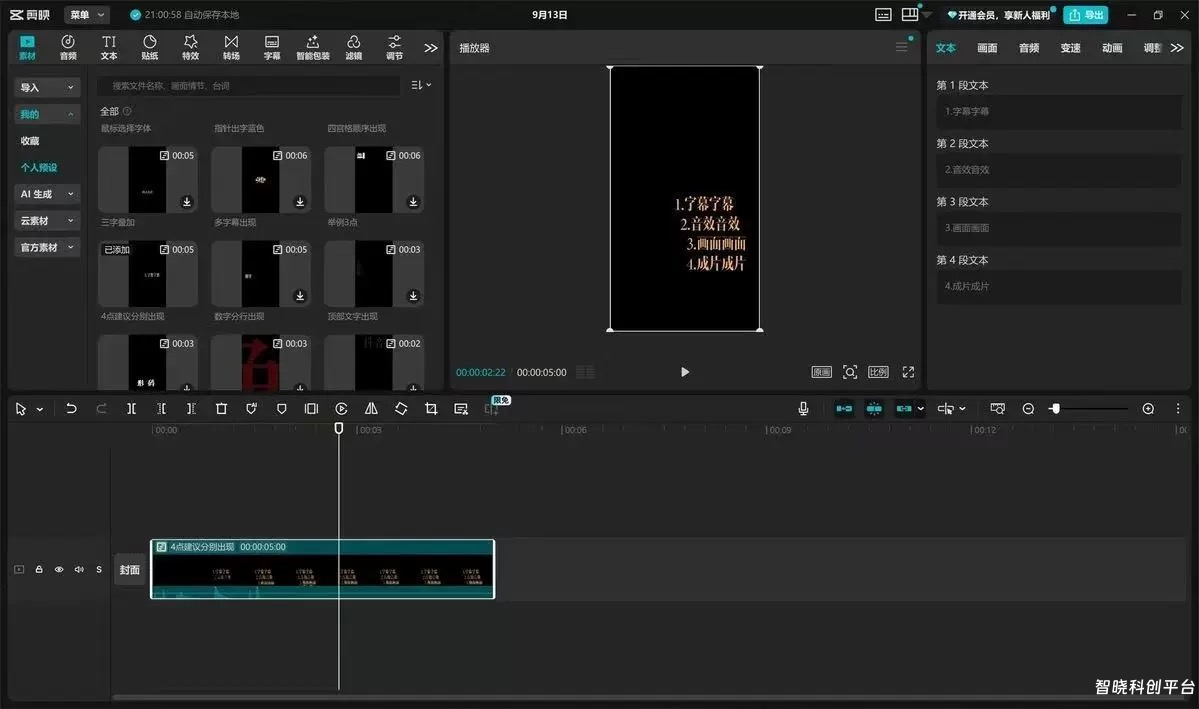Mute the text track speaker toggle
The width and height of the screenshot is (1199, 709).
79,569
